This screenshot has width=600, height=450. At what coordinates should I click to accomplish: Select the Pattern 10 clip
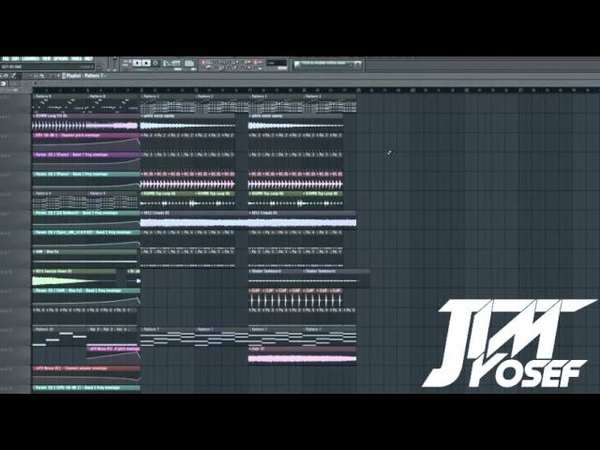60,336
